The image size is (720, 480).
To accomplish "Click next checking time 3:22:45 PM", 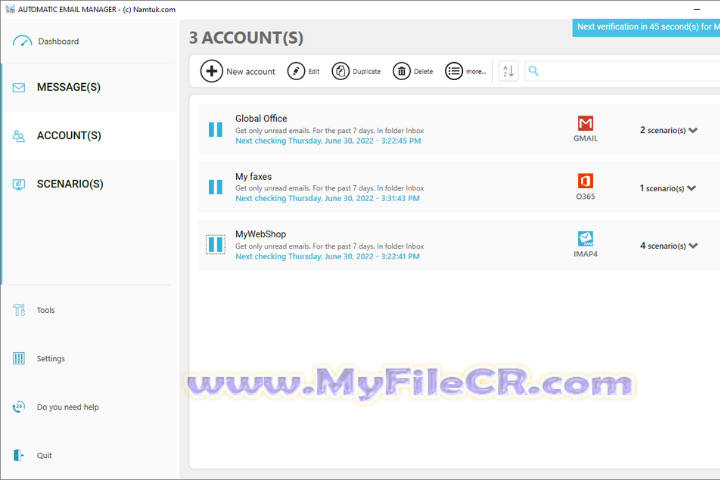I will (x=328, y=141).
